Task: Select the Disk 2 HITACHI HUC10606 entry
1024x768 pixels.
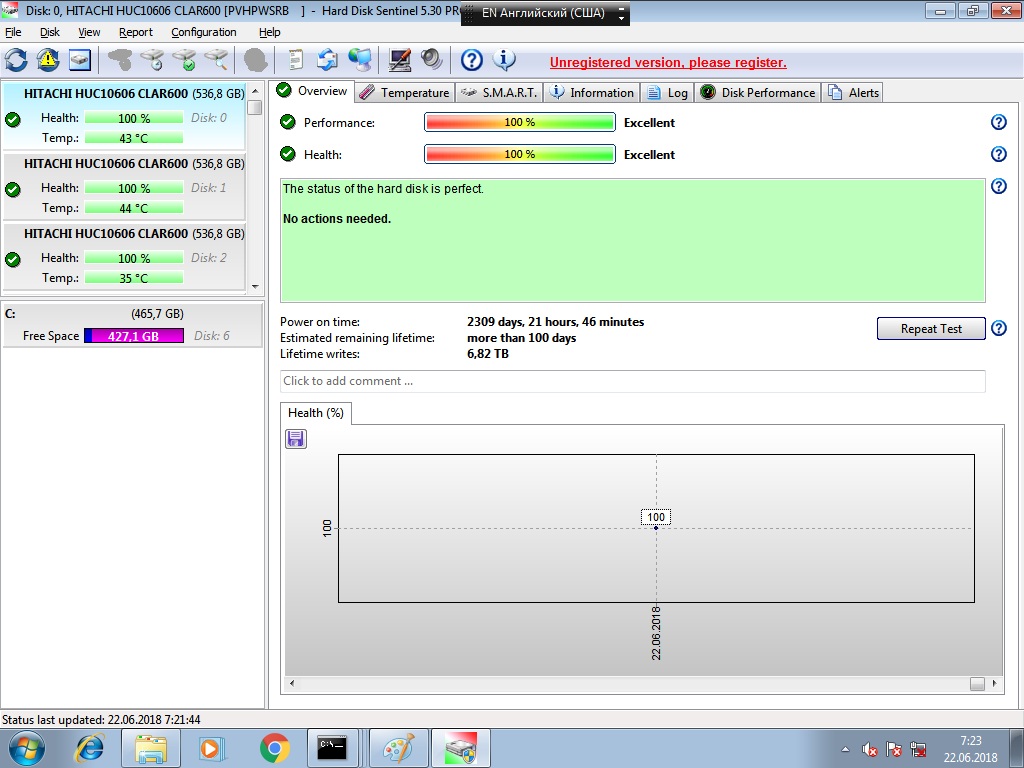Action: click(x=124, y=256)
